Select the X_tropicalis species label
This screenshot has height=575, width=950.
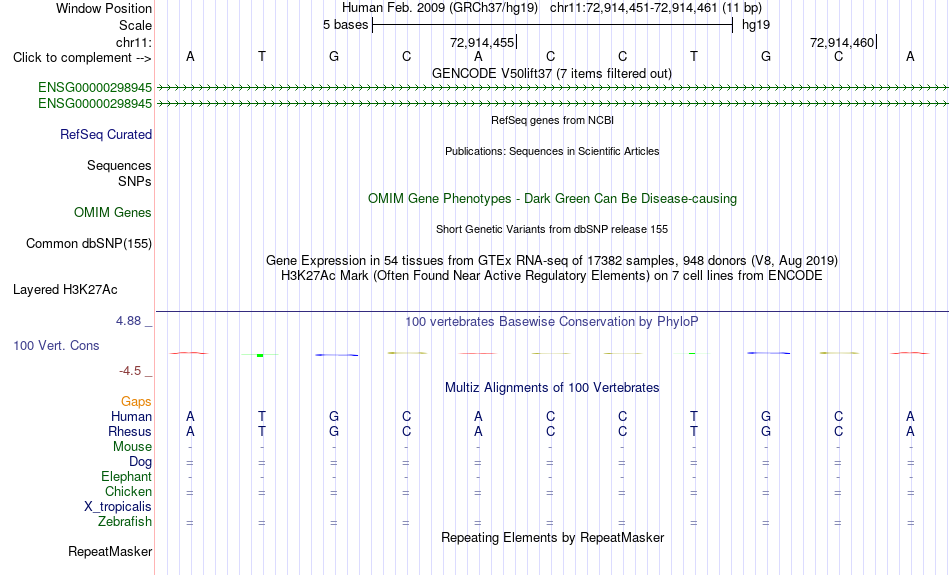(118, 507)
